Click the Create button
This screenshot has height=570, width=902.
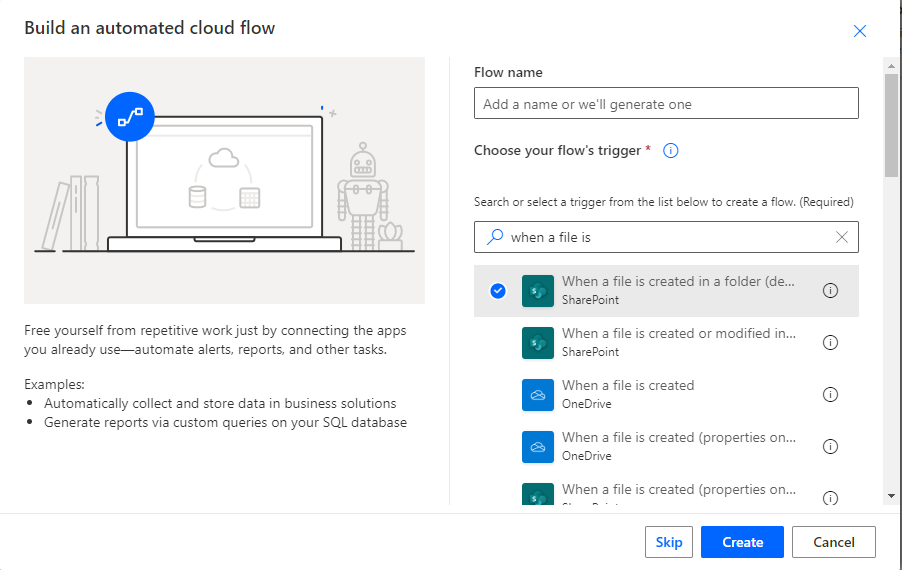point(742,542)
